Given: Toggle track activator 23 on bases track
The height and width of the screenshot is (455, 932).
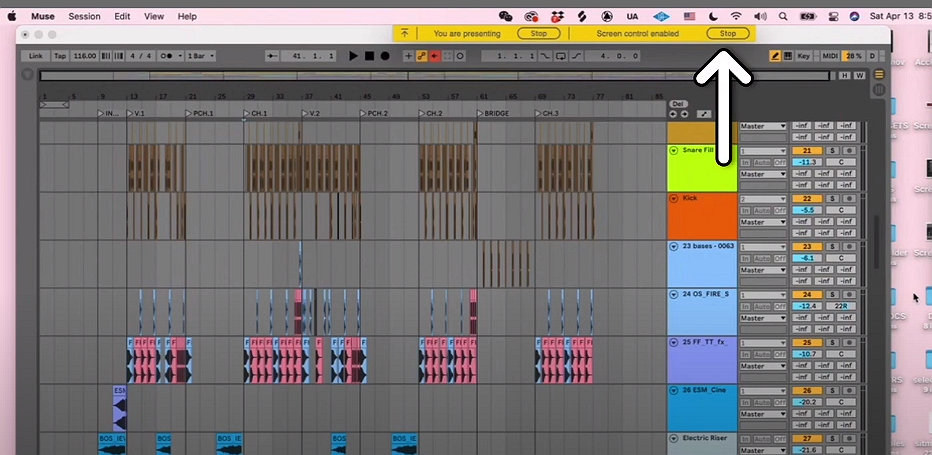Looking at the screenshot, I should coord(807,247).
